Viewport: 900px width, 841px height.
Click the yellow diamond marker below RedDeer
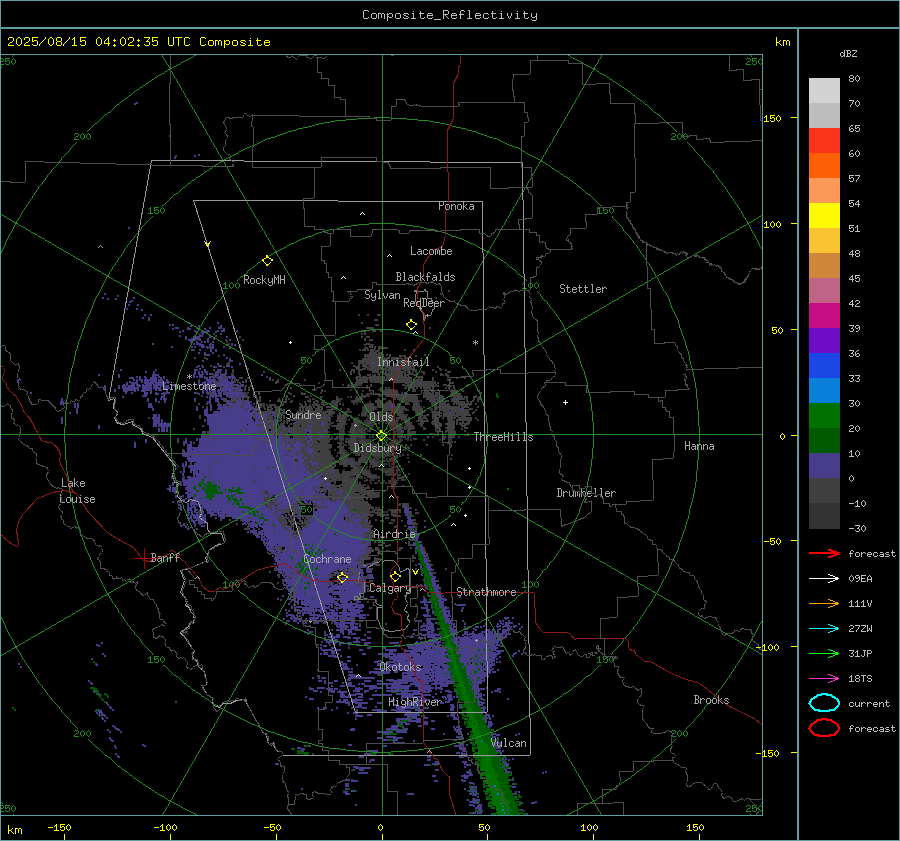412,325
